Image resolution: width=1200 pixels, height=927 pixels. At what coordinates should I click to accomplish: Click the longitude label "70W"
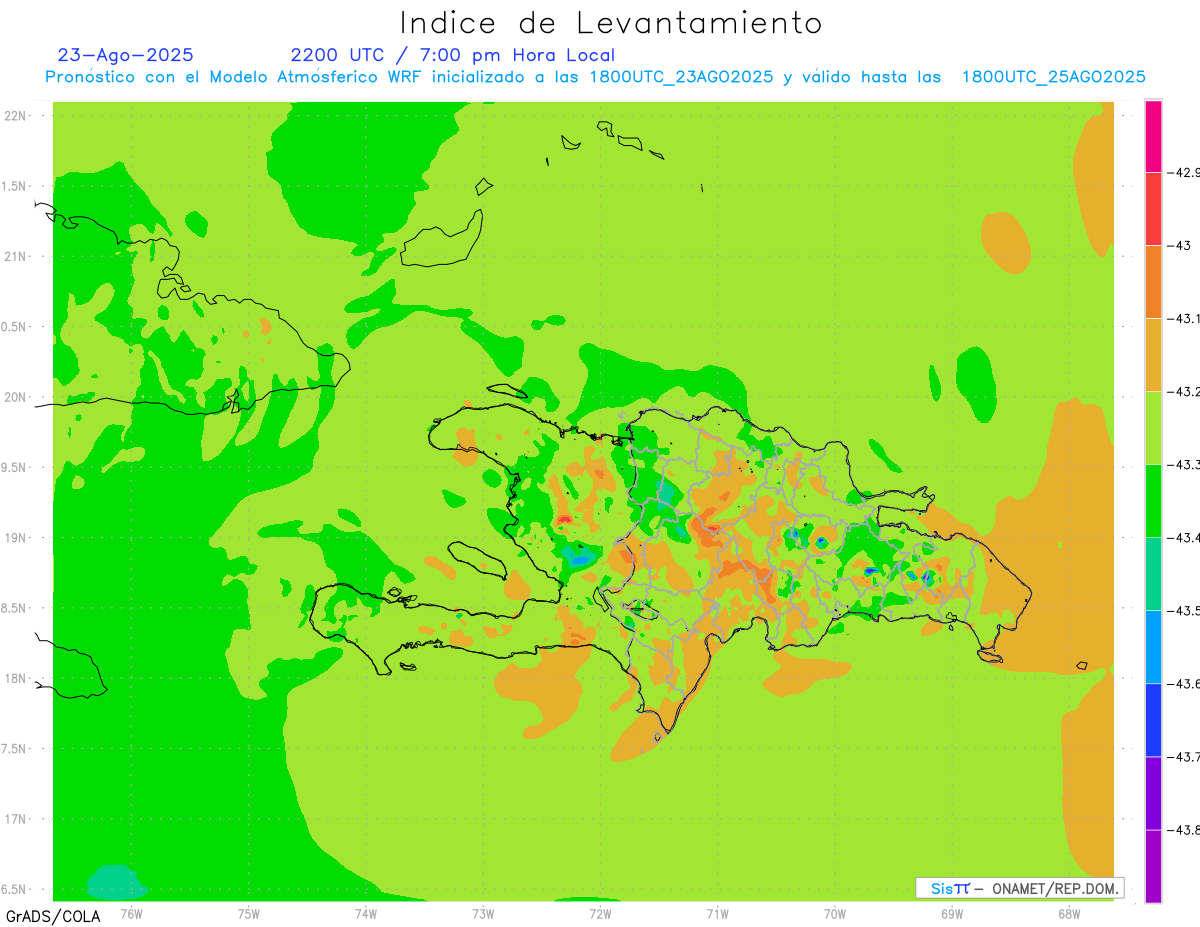834,912
